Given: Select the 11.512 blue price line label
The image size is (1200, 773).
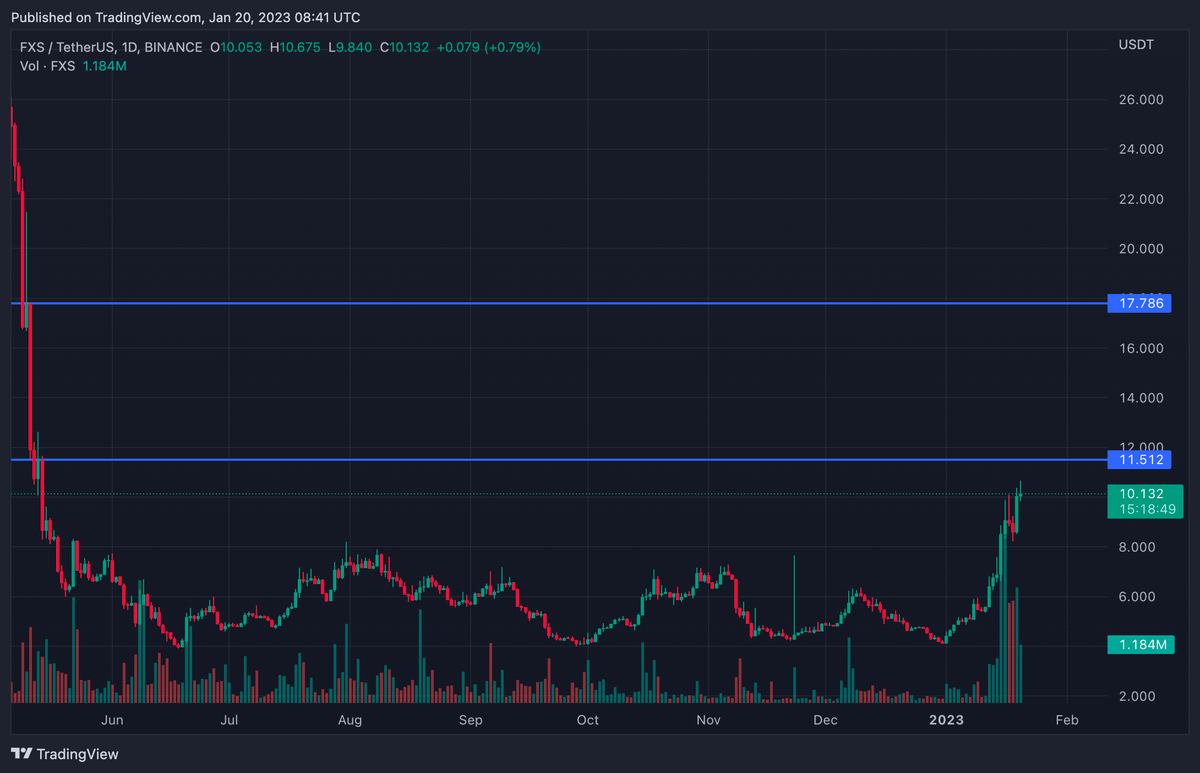Looking at the screenshot, I should click(x=1139, y=460).
